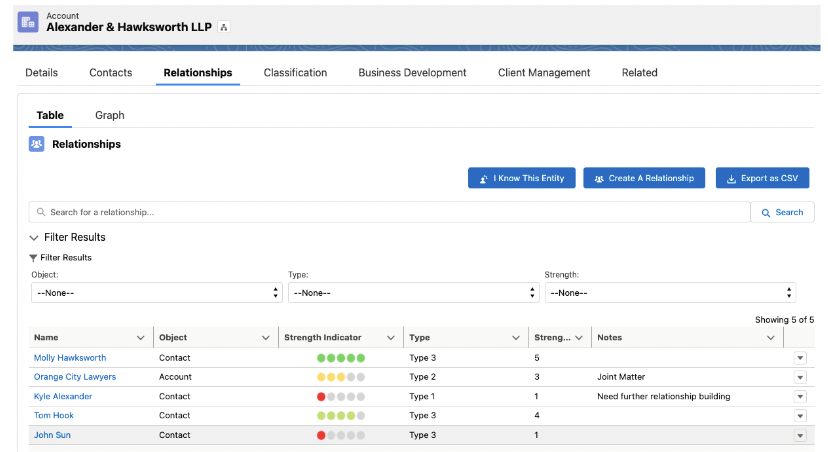Image resolution: width=828 pixels, height=452 pixels.
Task: Open Name column header menu chevron
Action: click(140, 338)
